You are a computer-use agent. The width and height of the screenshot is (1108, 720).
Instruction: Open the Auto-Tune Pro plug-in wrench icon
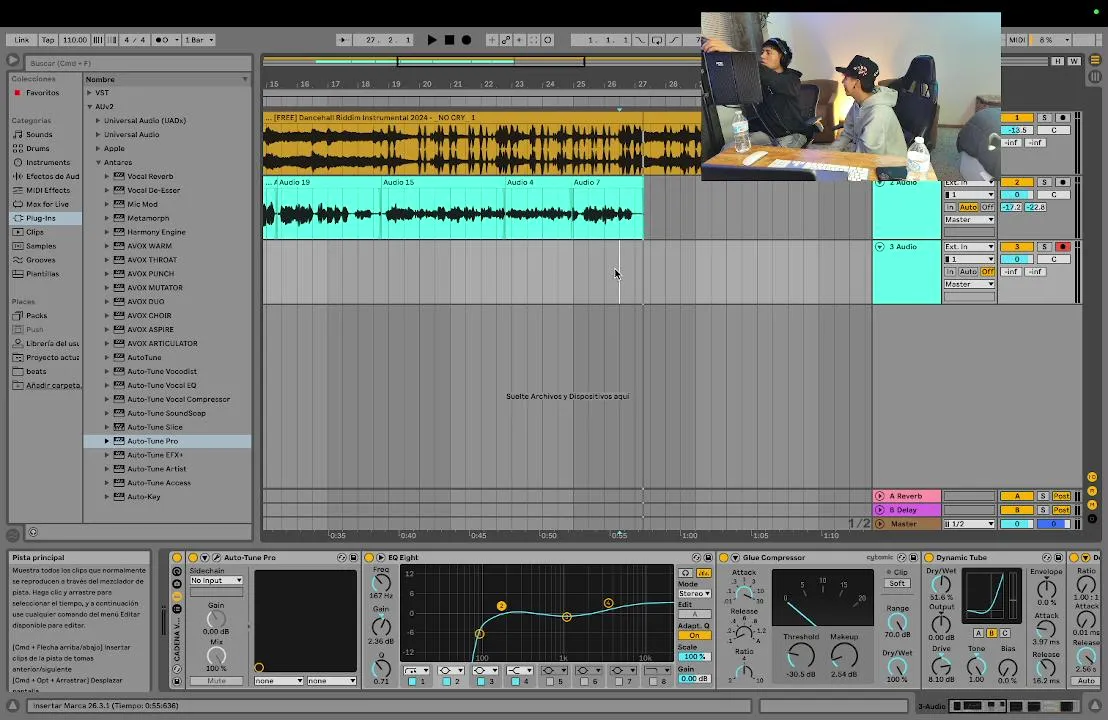pos(217,557)
